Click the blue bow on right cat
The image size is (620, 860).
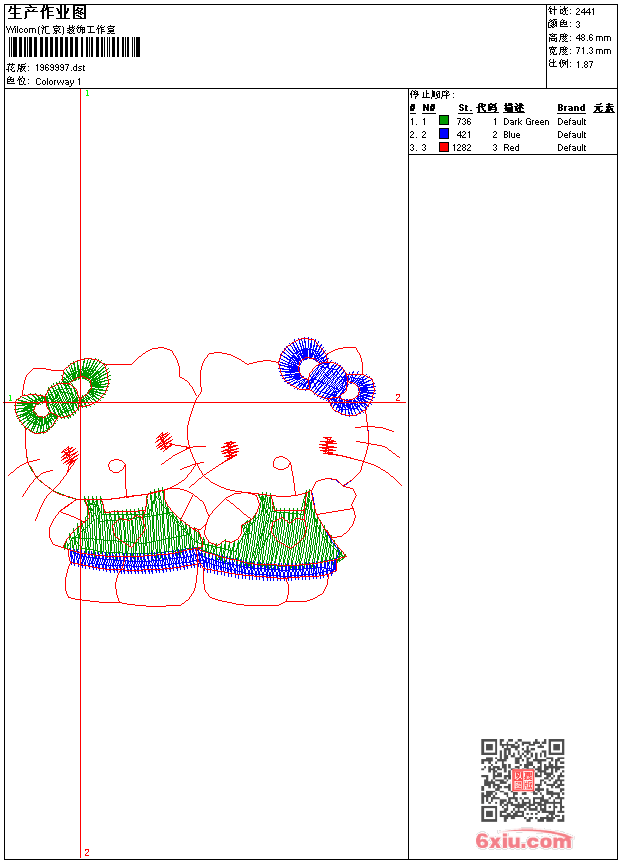327,376
